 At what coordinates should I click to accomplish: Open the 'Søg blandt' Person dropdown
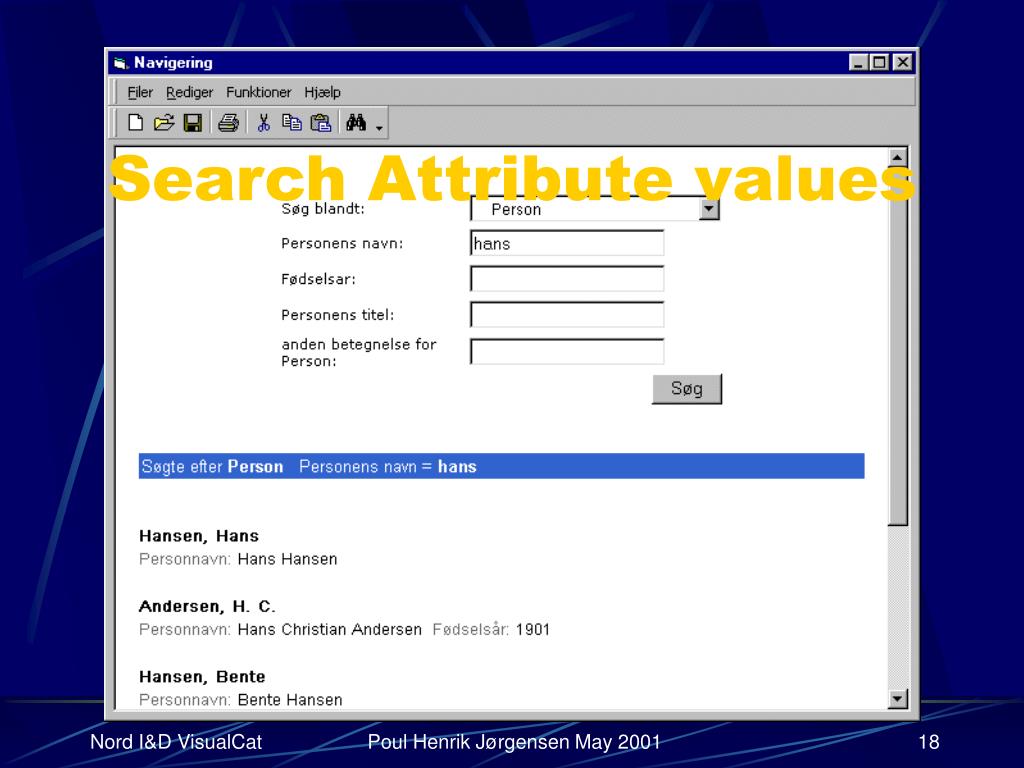point(709,209)
